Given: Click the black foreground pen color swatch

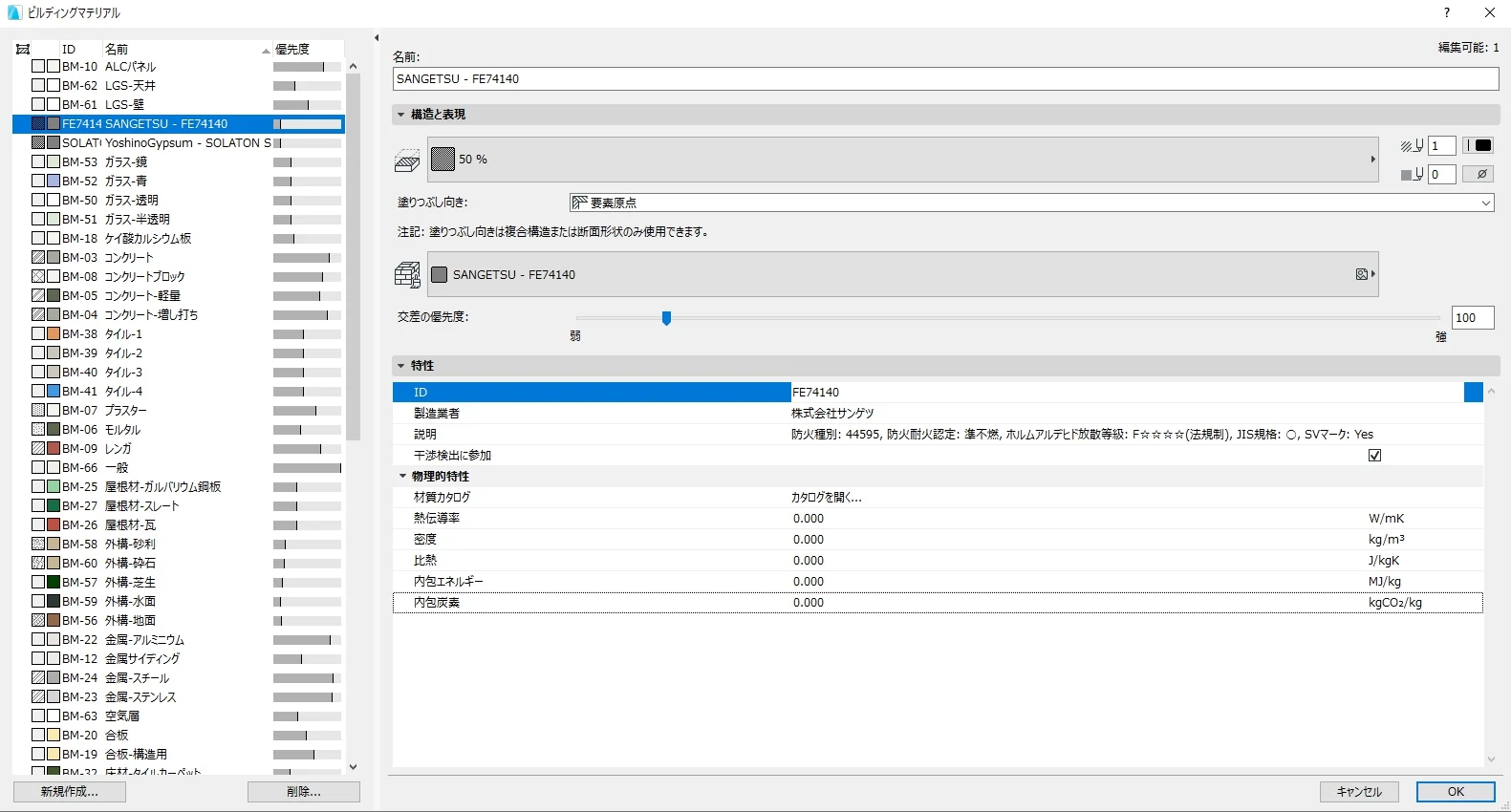Looking at the screenshot, I should (x=1479, y=146).
